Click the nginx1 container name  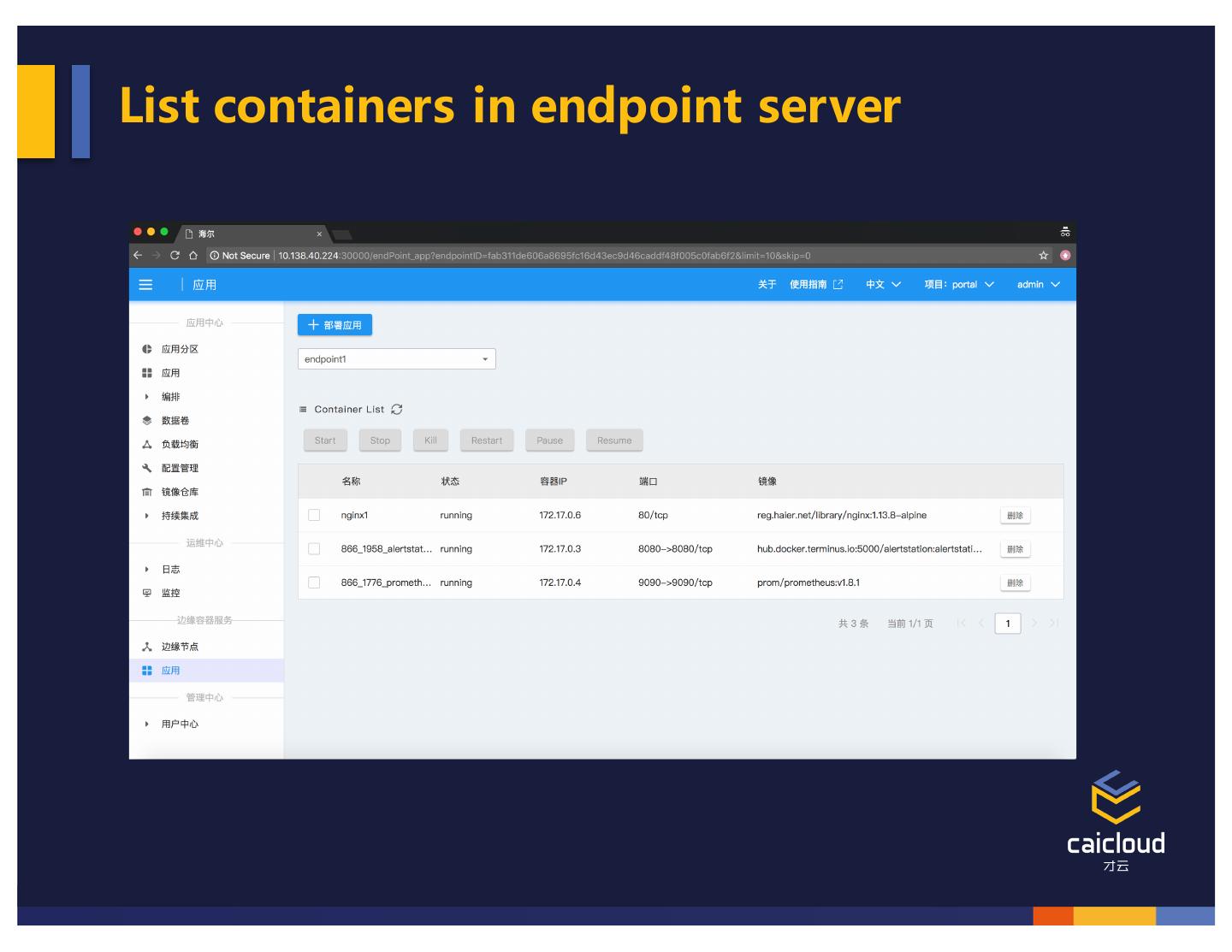click(354, 516)
